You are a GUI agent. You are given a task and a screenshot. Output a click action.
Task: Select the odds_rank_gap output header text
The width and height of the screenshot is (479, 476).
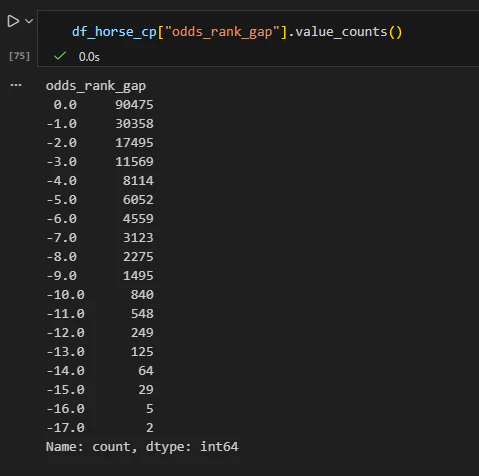tap(96, 86)
